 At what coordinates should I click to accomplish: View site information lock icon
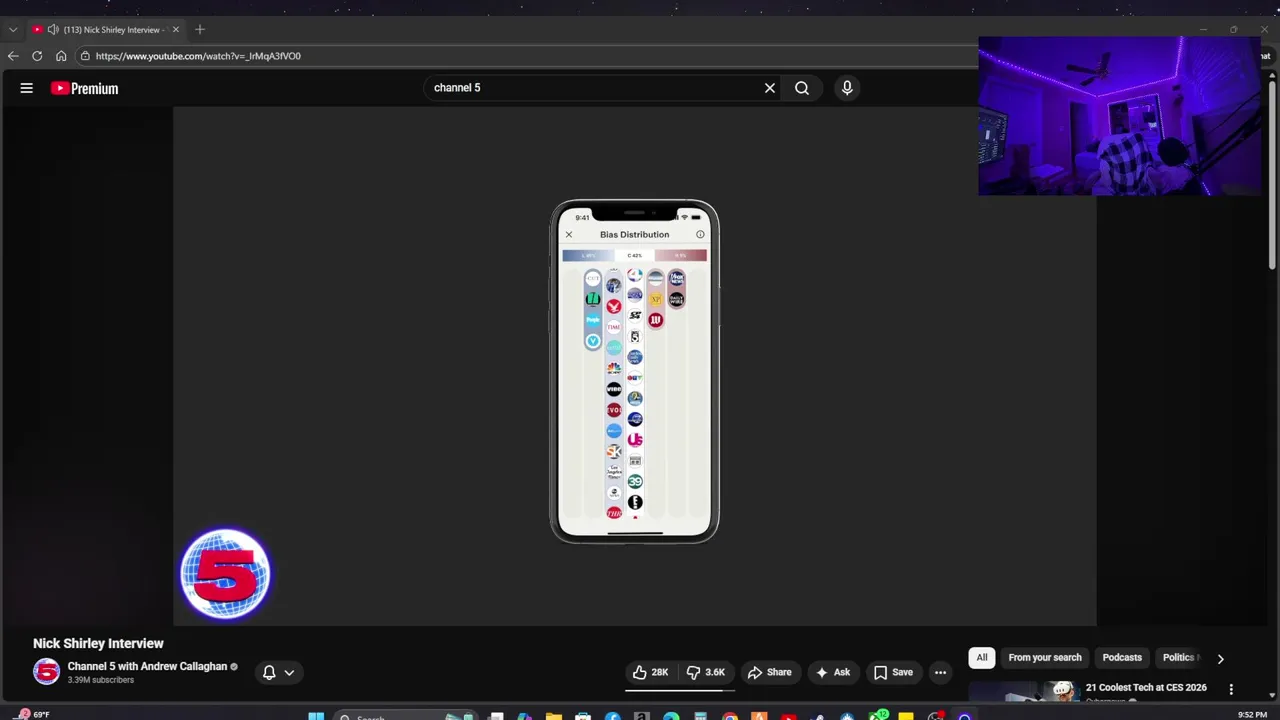[86, 56]
